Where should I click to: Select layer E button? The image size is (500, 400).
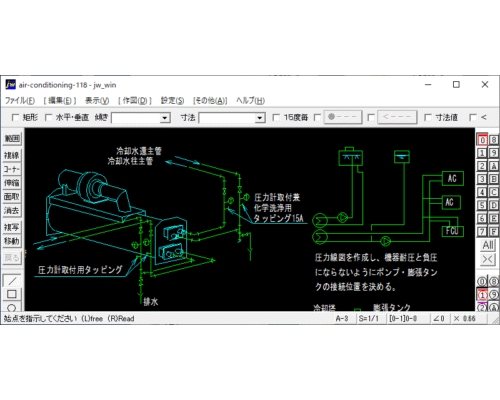494,218
